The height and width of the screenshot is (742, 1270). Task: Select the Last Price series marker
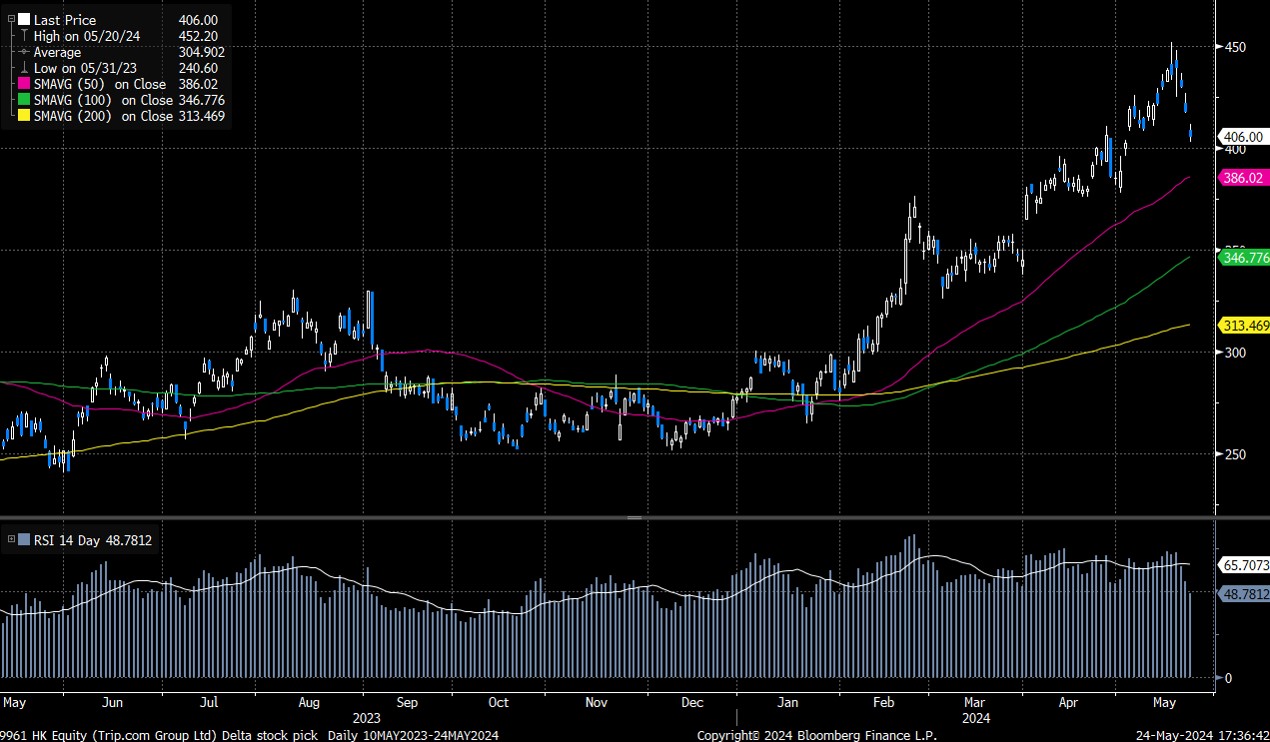[x=24, y=19]
